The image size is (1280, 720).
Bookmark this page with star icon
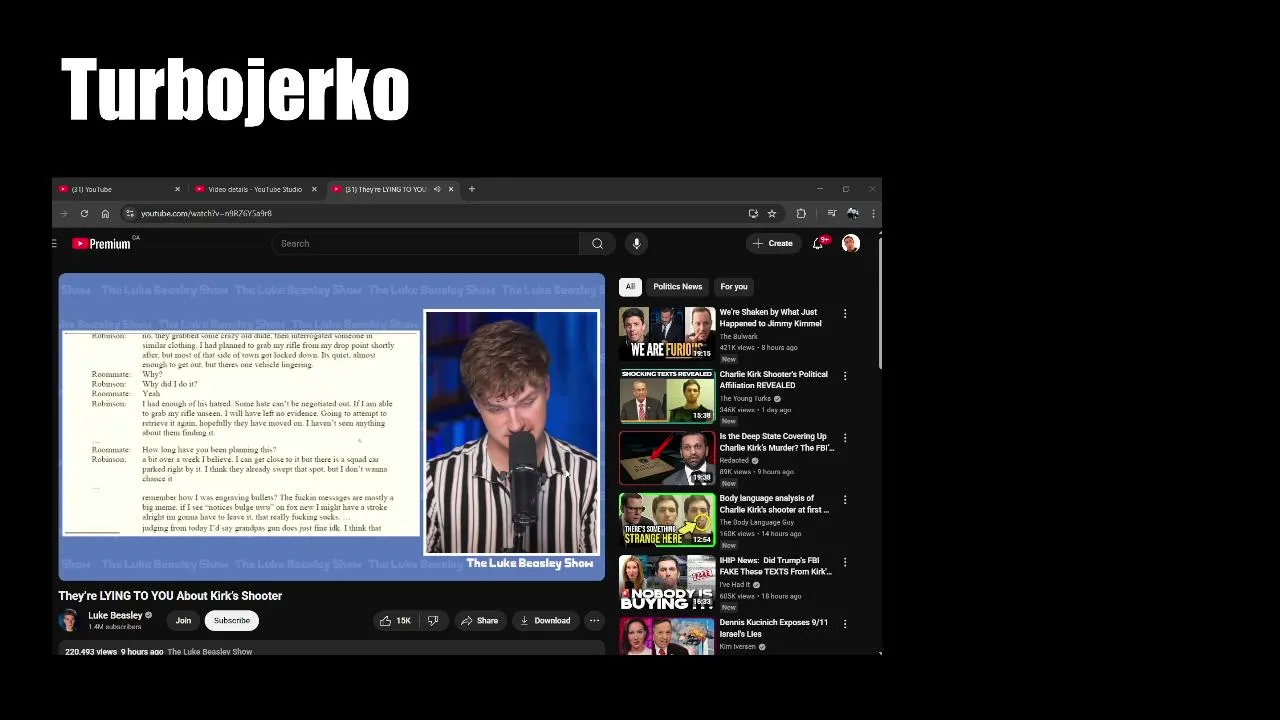coord(772,213)
